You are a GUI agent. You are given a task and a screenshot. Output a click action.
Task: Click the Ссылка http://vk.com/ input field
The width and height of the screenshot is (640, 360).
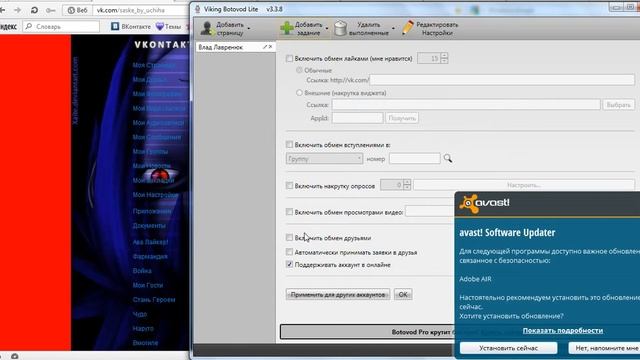[x=502, y=80]
